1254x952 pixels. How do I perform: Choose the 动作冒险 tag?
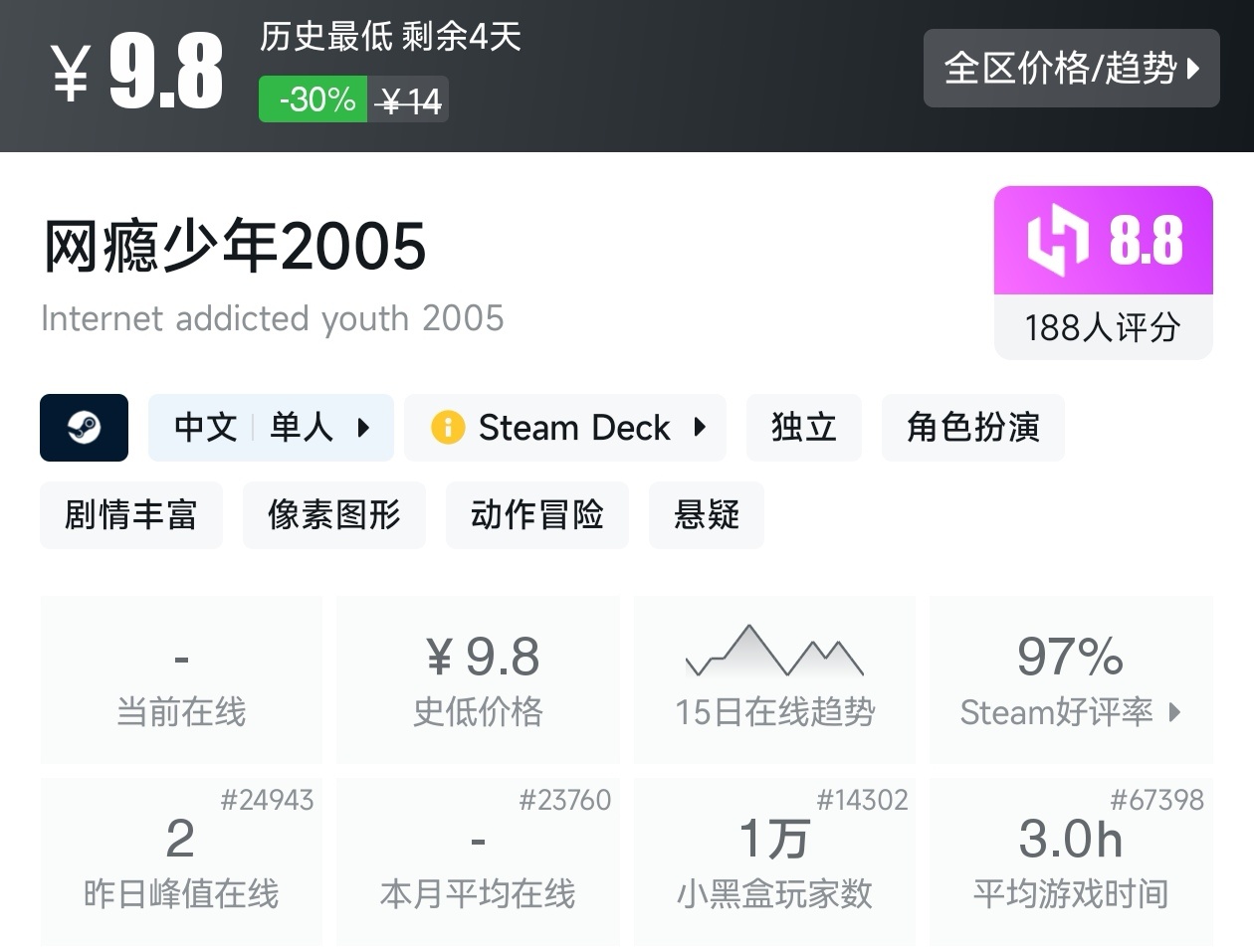click(536, 515)
